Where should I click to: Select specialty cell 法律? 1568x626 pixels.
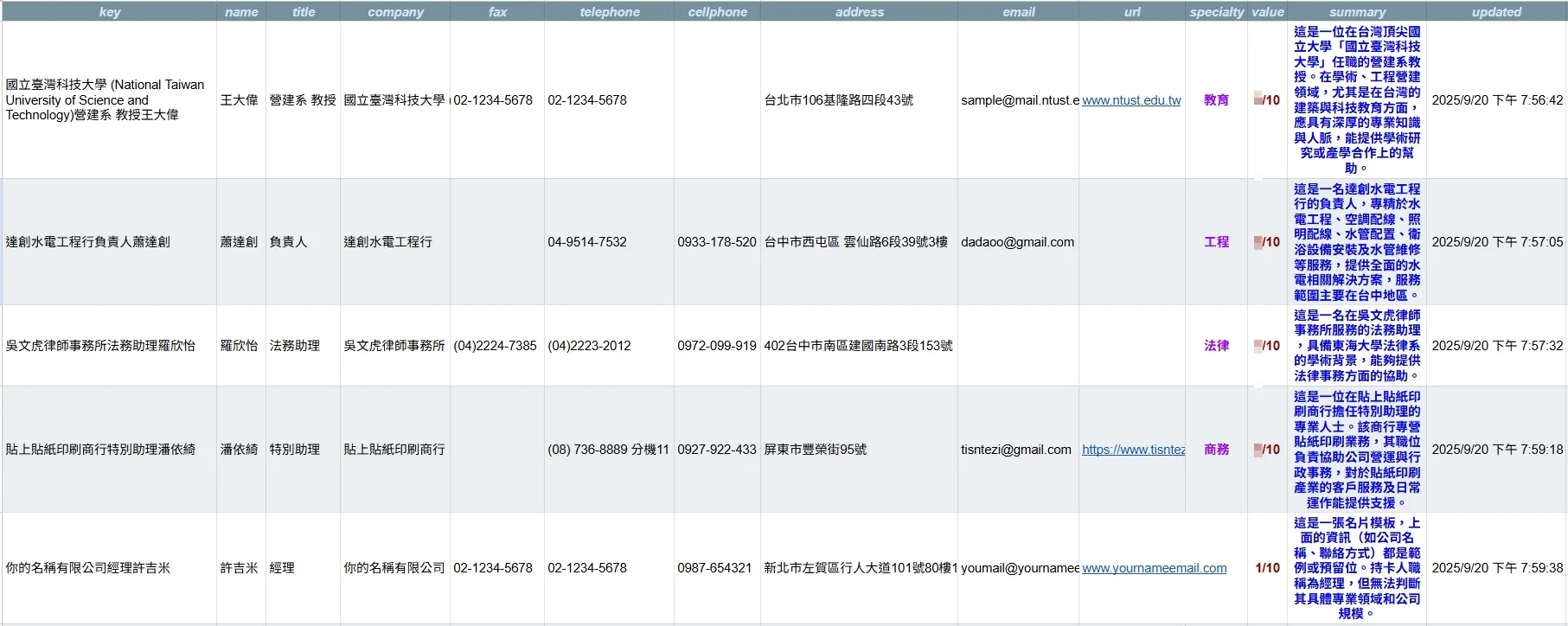coord(1216,346)
